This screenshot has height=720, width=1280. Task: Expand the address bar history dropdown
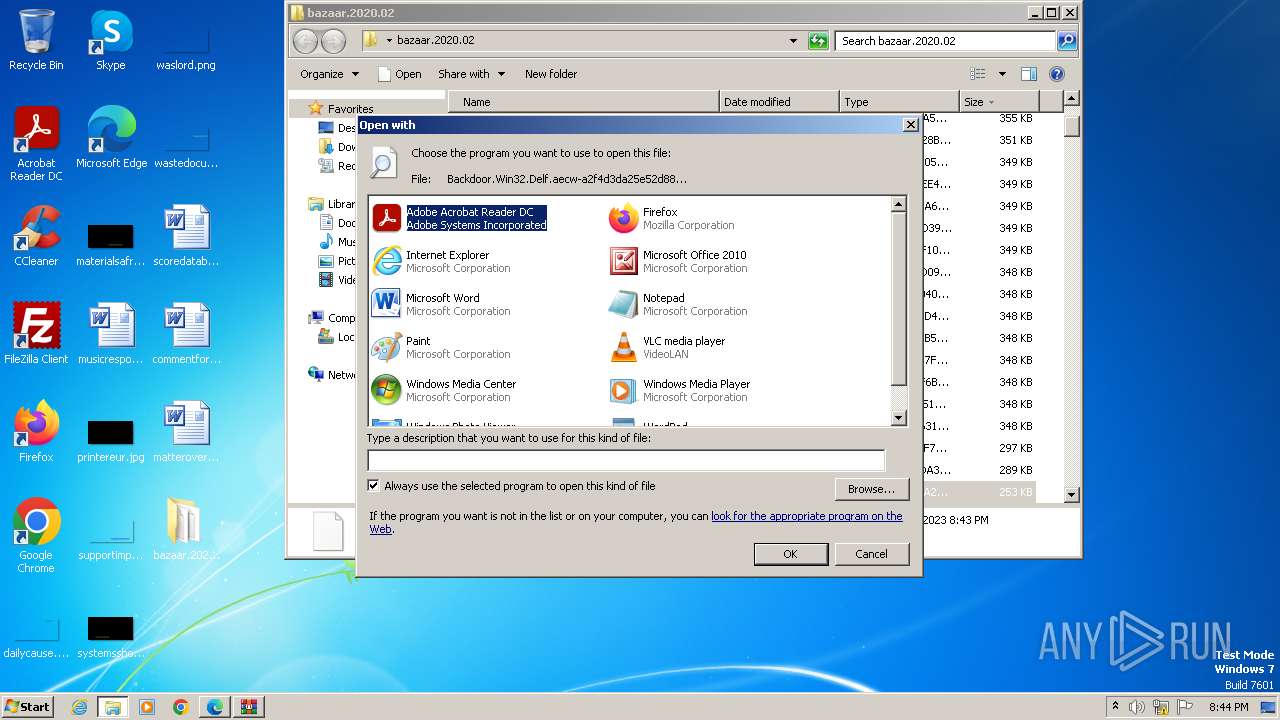pyautogui.click(x=793, y=41)
